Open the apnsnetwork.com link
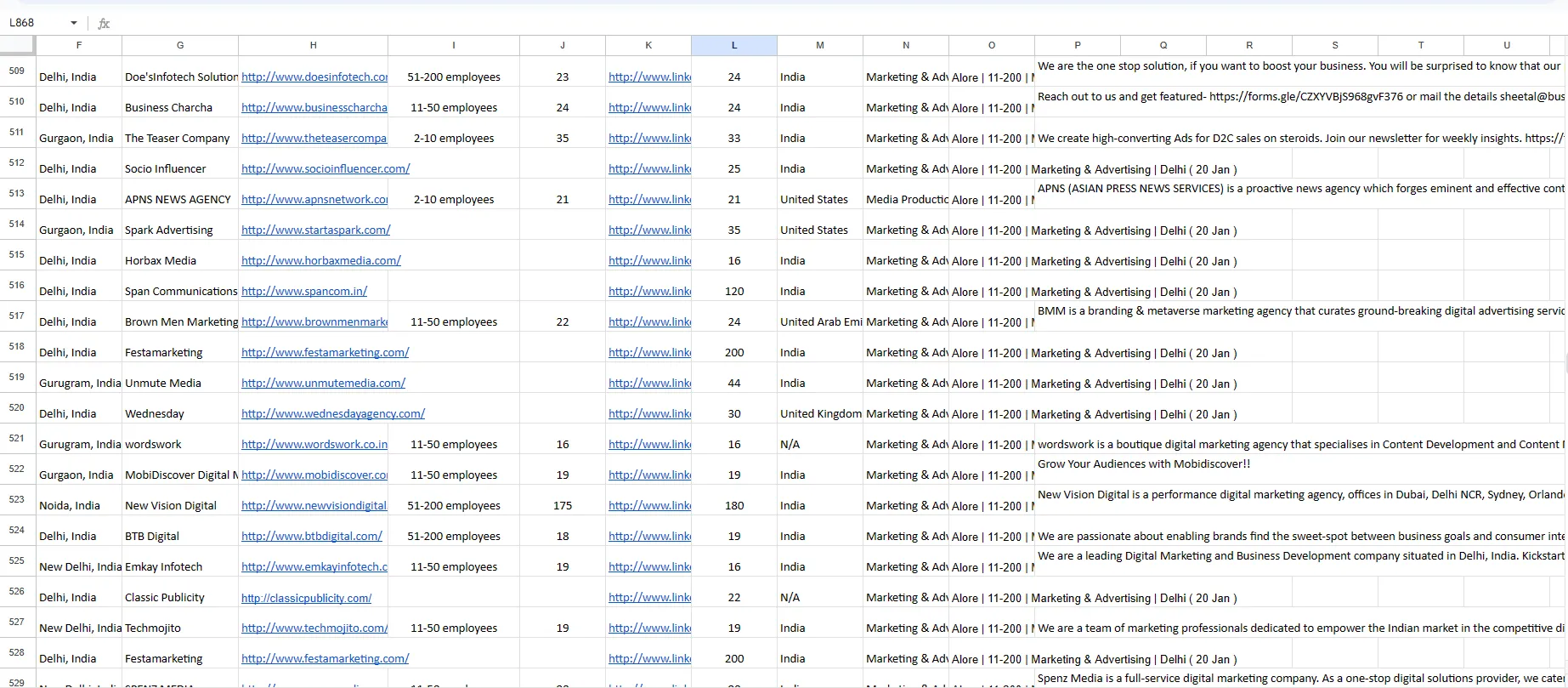 click(x=314, y=199)
